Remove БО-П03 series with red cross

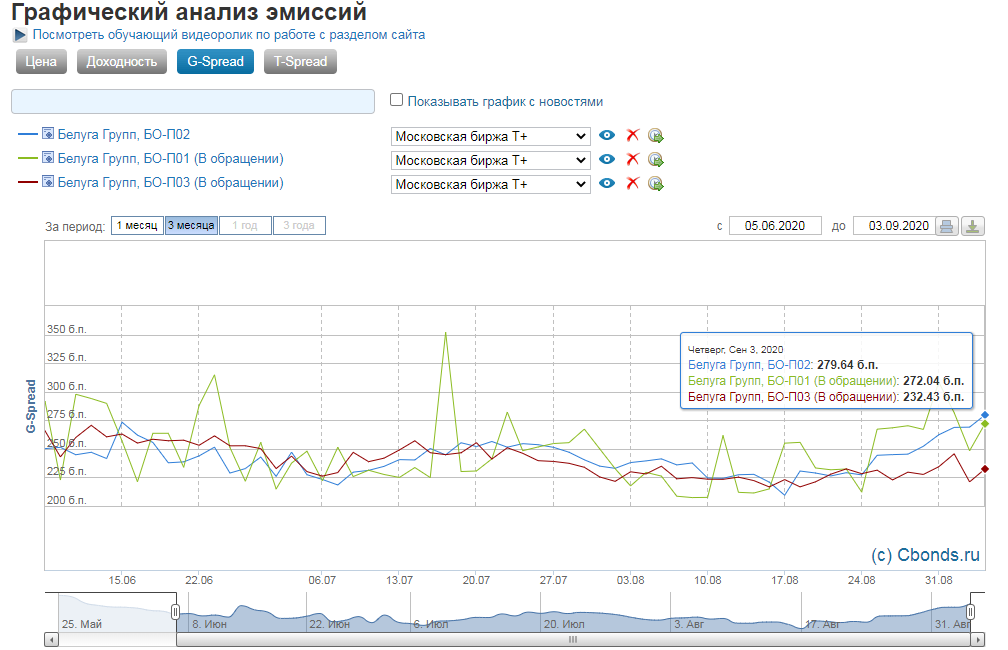633,183
